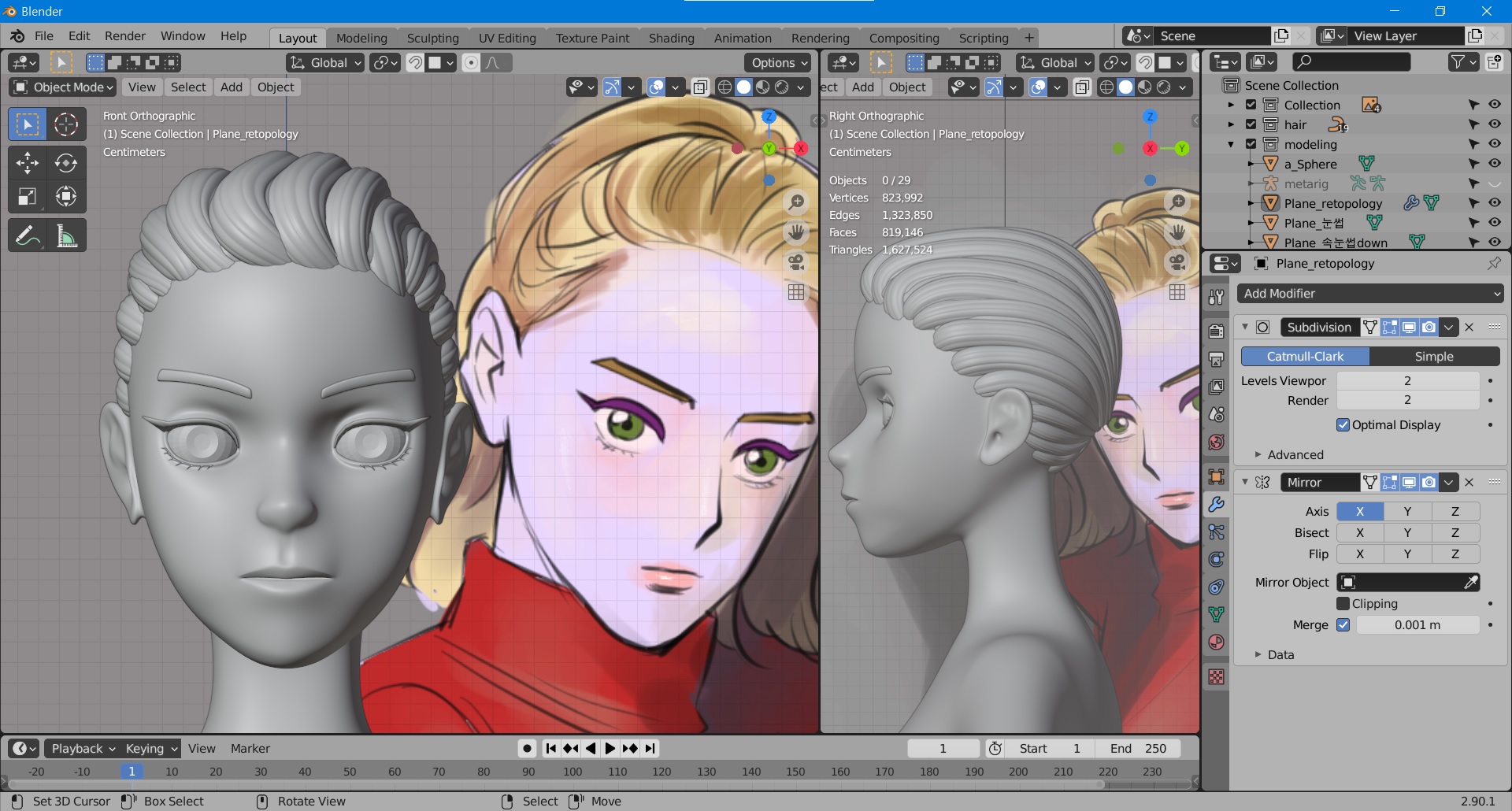Select the Measure tool
This screenshot has height=811, width=1512.
[66, 235]
